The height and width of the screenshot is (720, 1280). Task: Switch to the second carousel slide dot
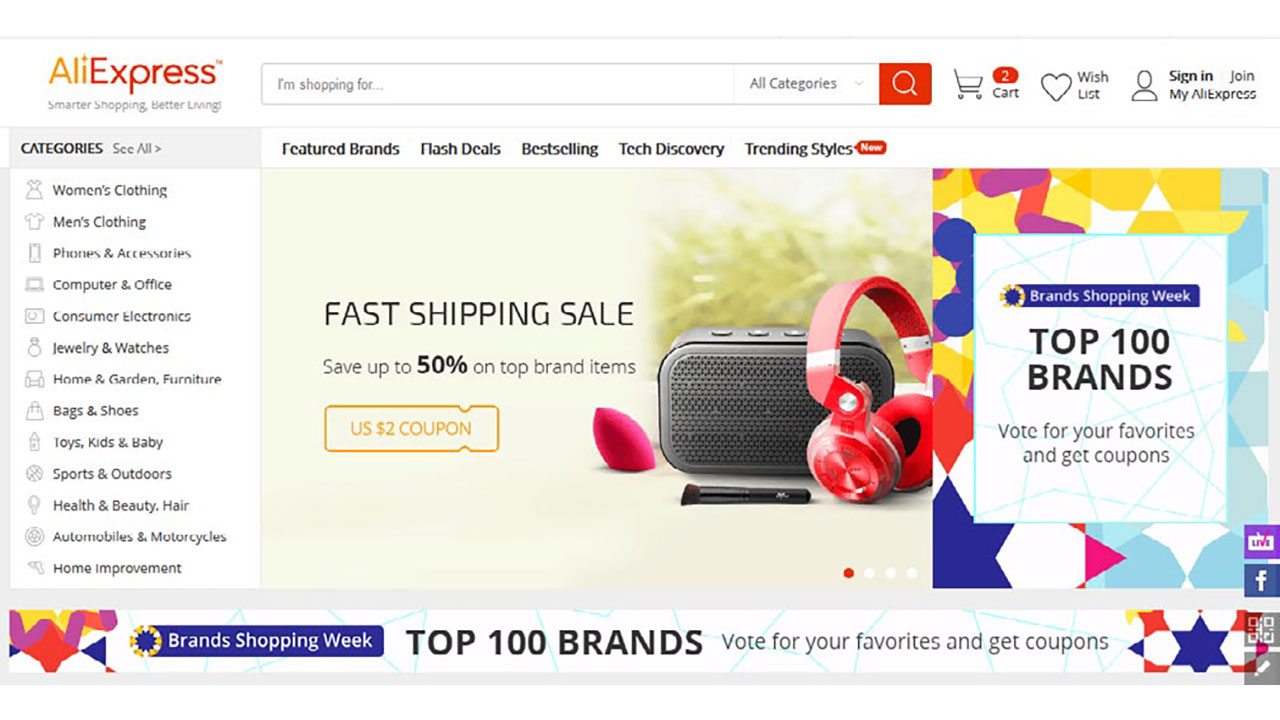tap(870, 573)
